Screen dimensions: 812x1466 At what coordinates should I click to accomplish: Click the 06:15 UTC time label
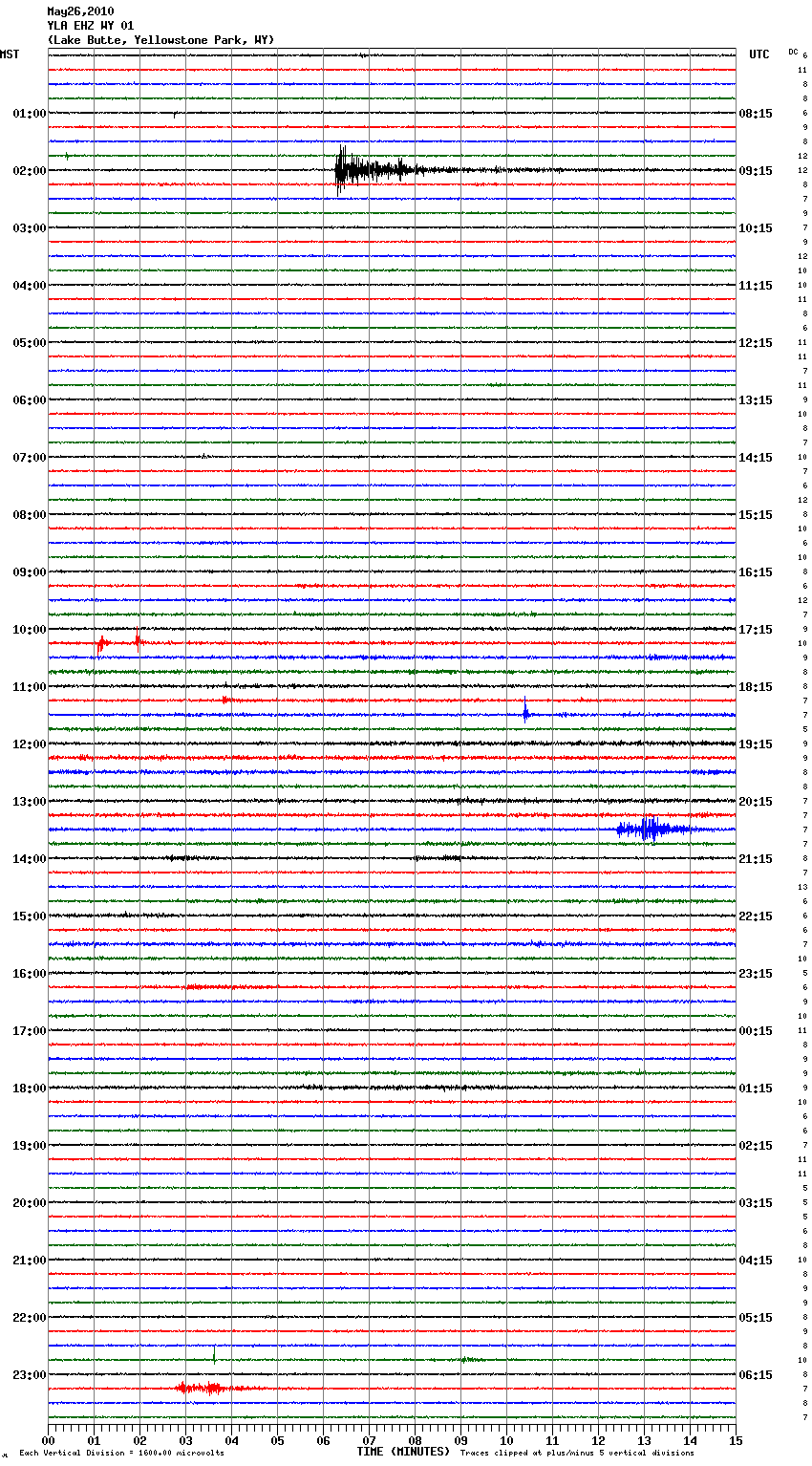[756, 1375]
